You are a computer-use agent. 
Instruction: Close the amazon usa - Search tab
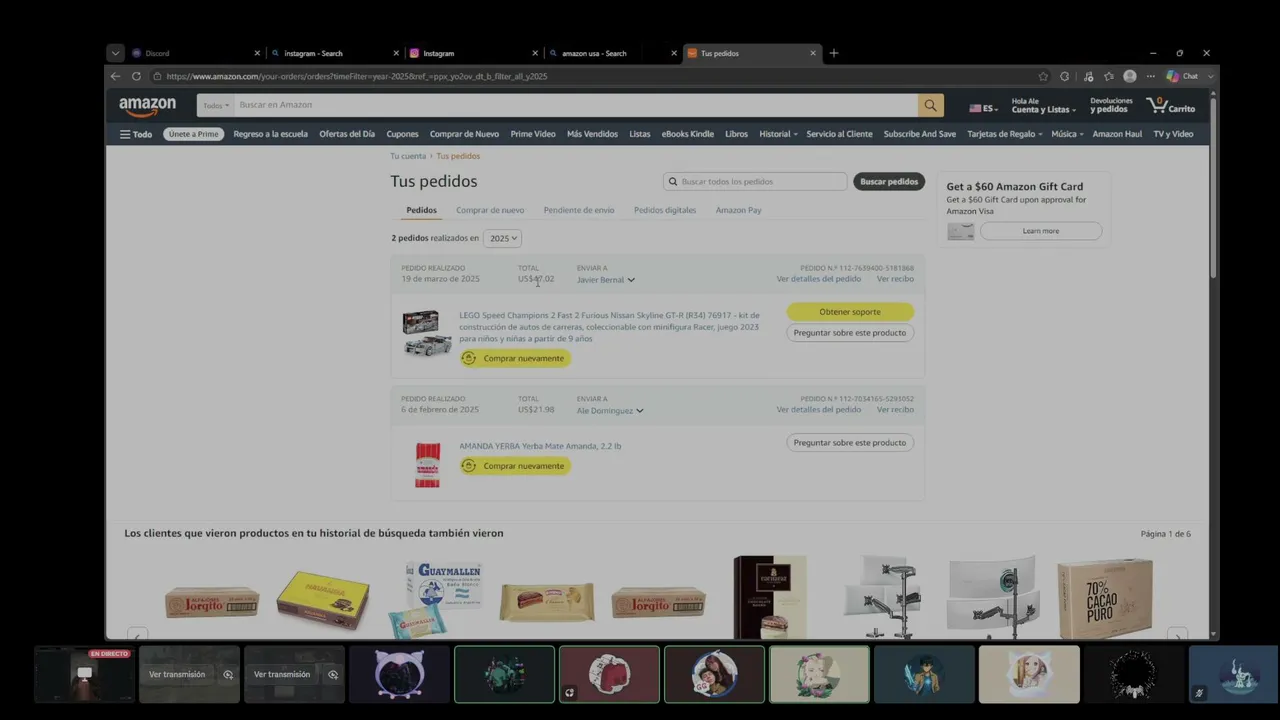pos(674,53)
